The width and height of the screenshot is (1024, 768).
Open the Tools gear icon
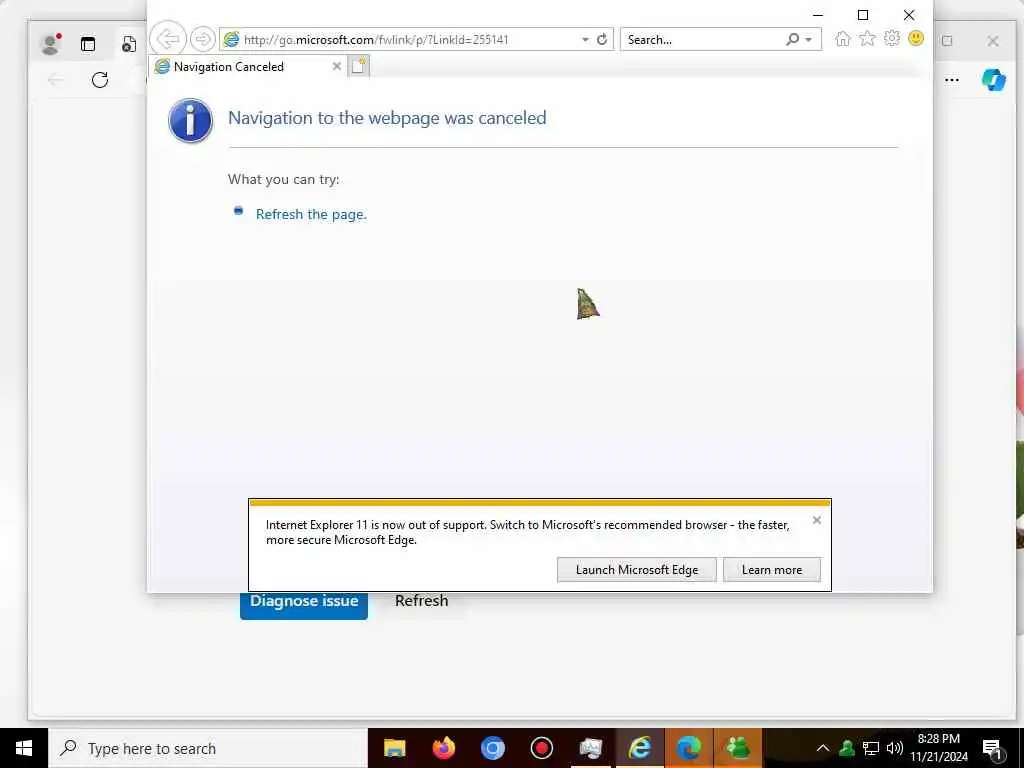(891, 39)
